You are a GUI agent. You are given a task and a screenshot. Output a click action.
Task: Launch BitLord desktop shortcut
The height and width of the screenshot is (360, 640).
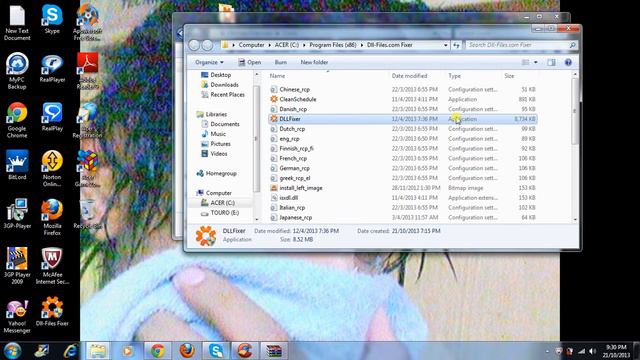[17, 165]
